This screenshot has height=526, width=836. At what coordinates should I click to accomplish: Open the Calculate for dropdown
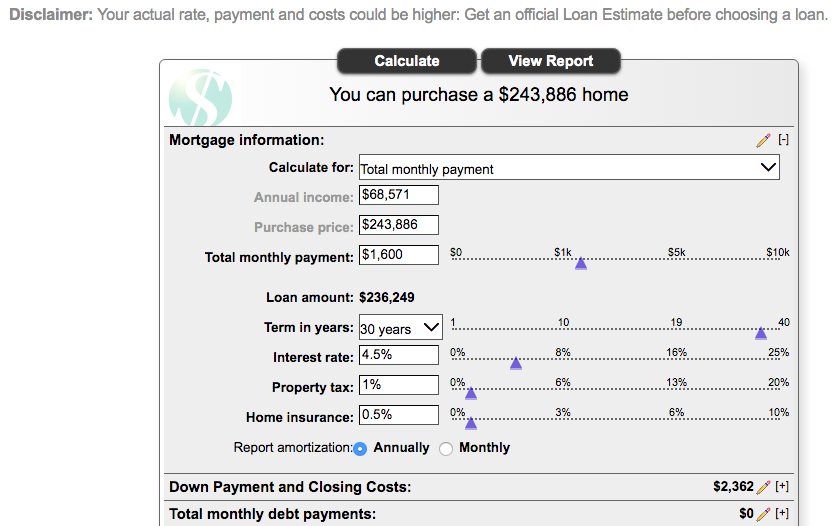point(569,168)
